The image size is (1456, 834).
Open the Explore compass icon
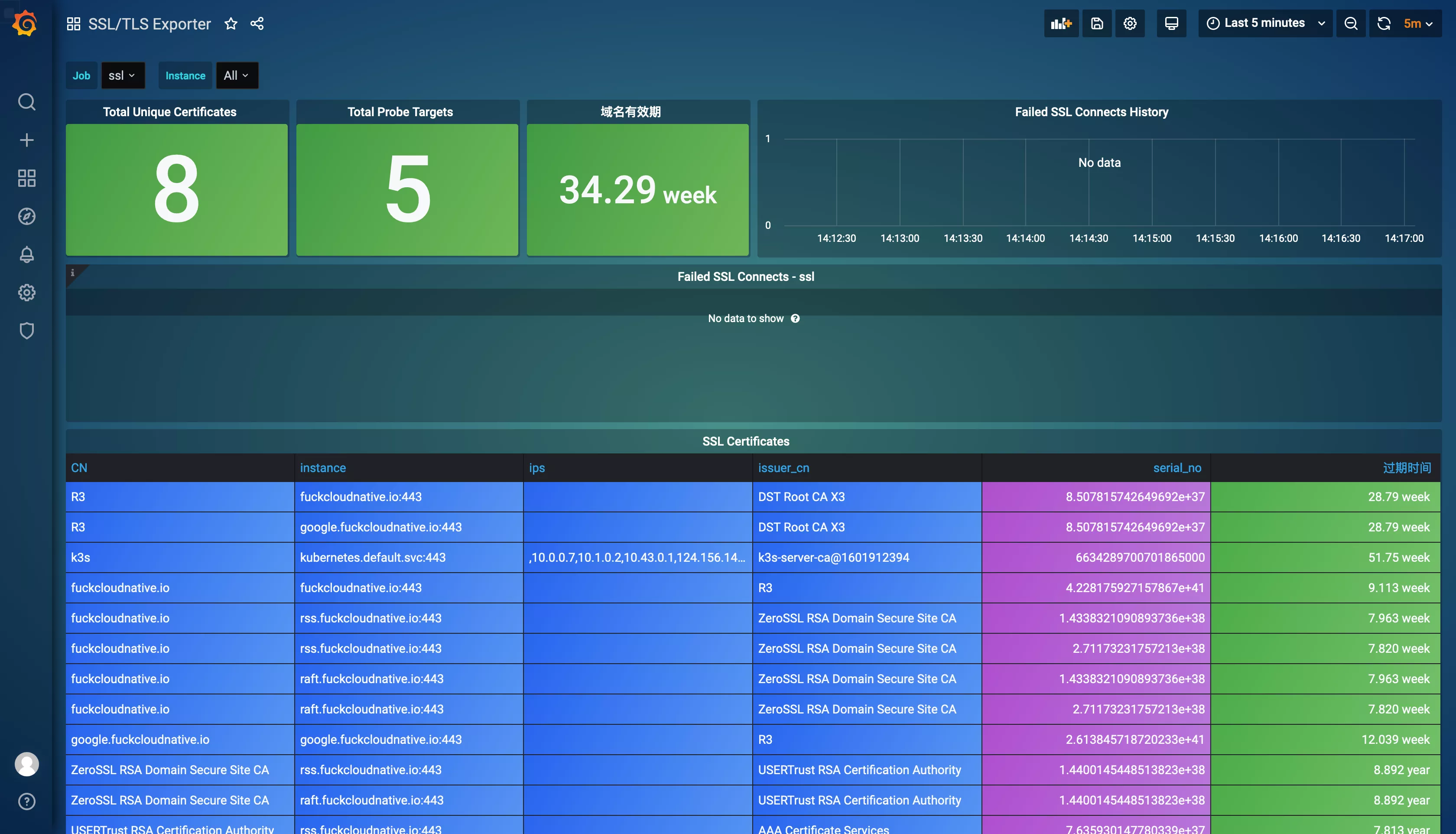(x=26, y=217)
